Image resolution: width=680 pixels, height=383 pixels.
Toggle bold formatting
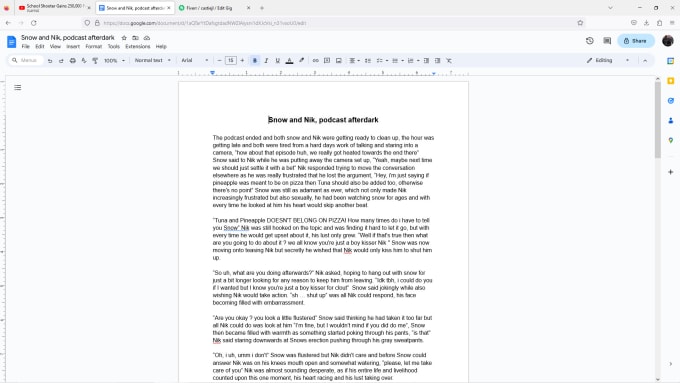pos(255,61)
